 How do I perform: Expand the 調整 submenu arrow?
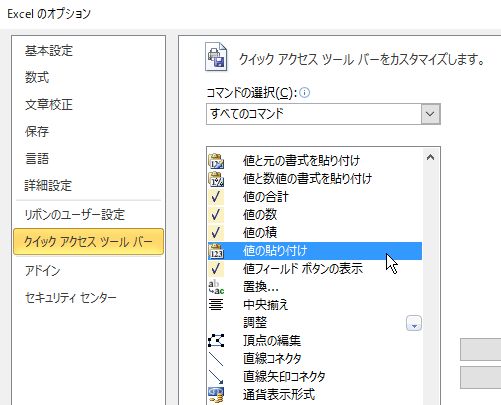tap(414, 323)
